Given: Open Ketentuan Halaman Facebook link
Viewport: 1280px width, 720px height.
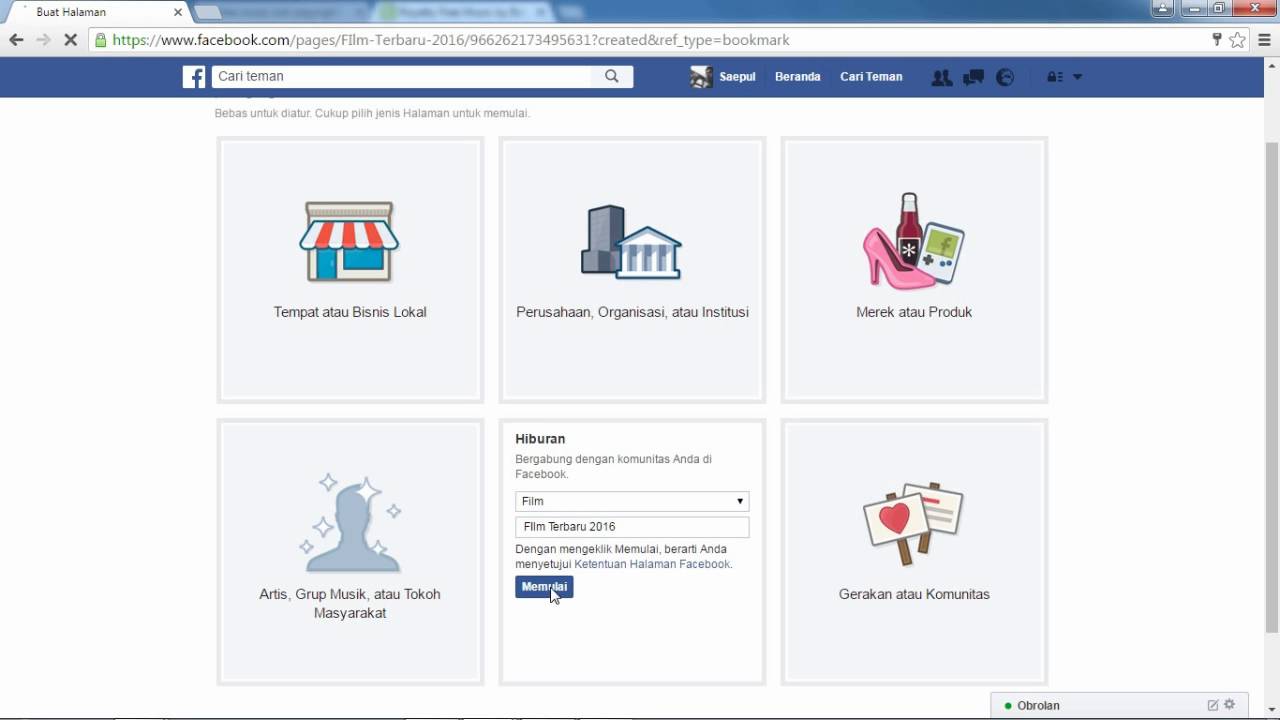Looking at the screenshot, I should click(x=652, y=564).
